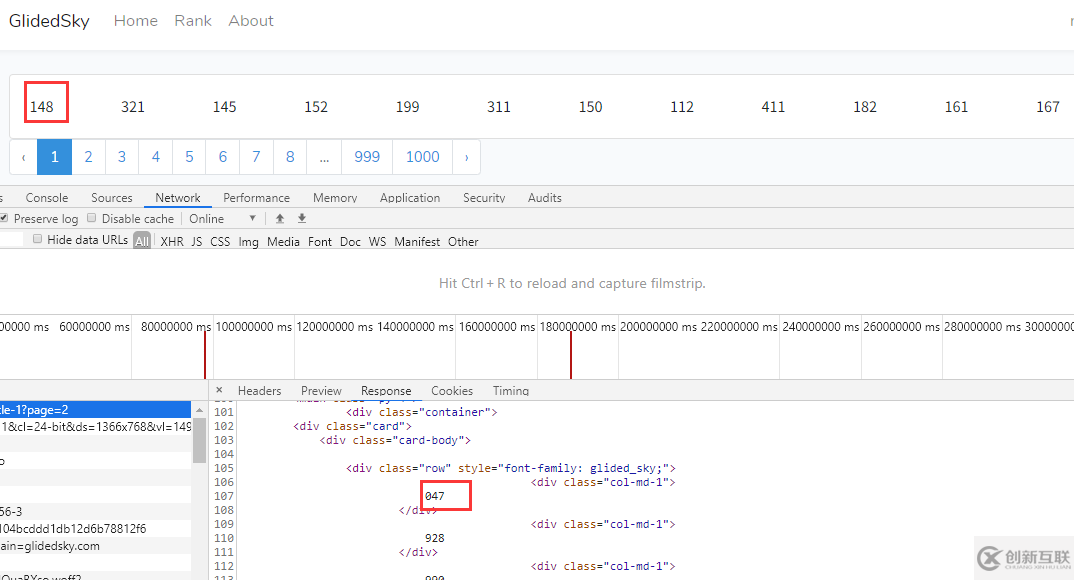Viewport: 1074px width, 580px height.
Task: Close the request details pane
Action: 219,390
